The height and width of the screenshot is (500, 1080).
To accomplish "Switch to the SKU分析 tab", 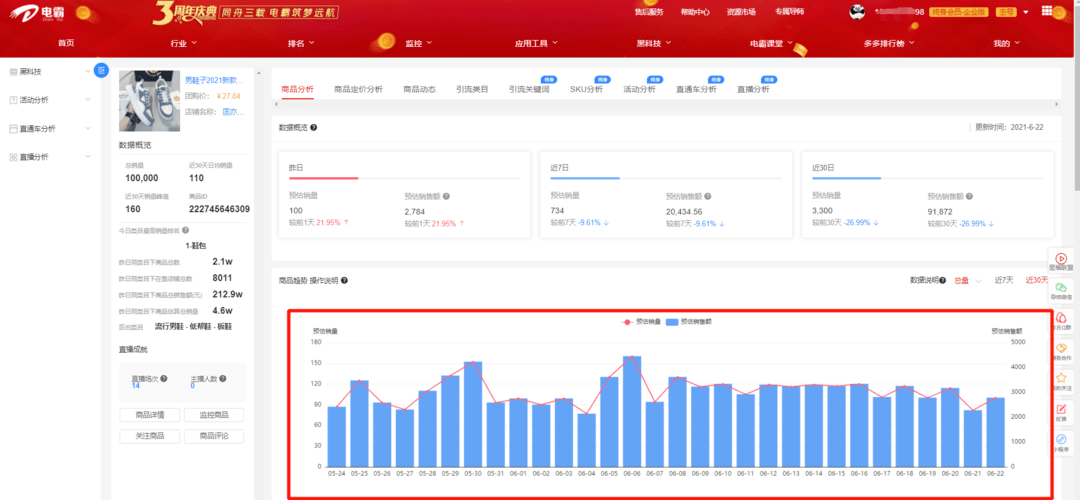I will pyautogui.click(x=586, y=90).
